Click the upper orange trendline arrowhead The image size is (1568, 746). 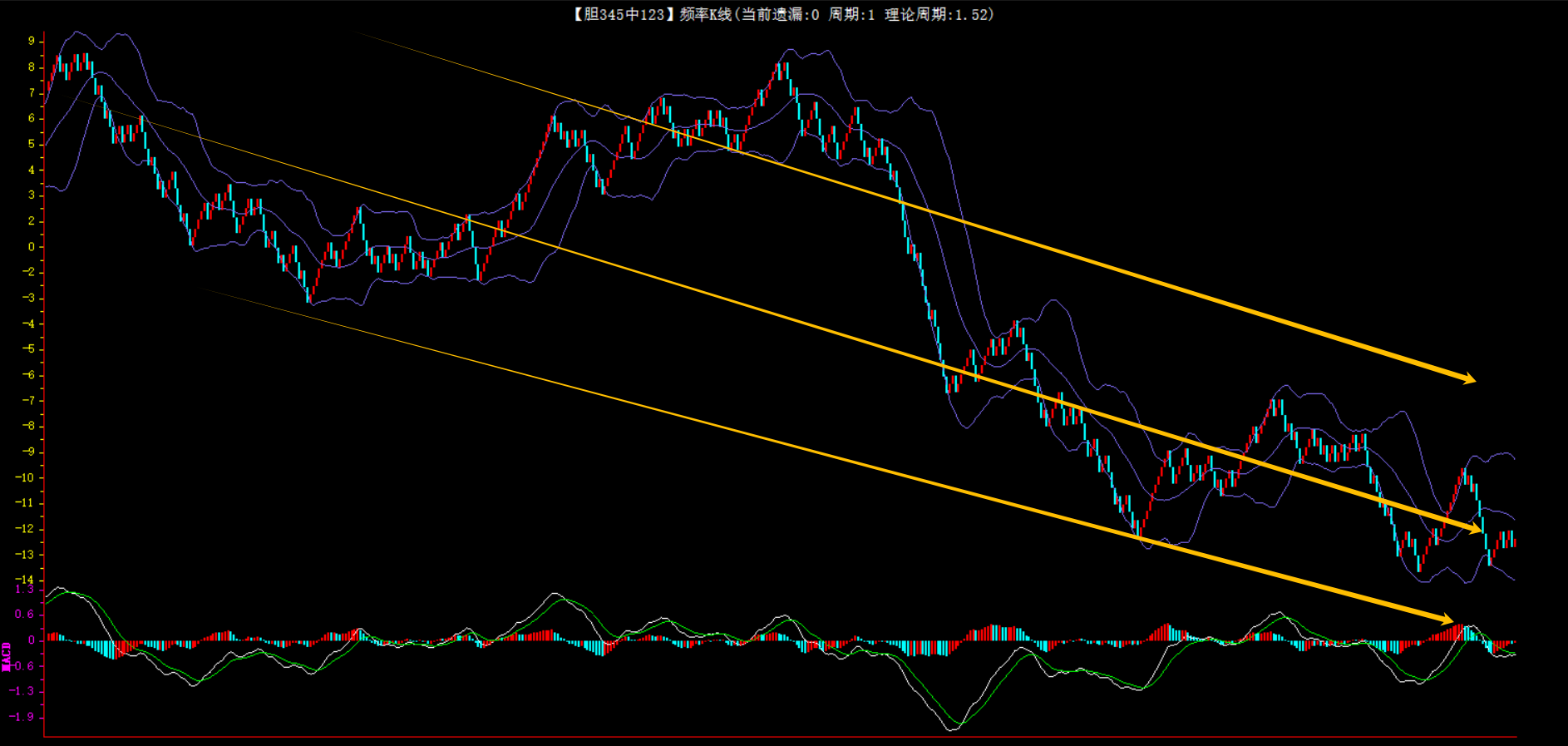[1469, 378]
